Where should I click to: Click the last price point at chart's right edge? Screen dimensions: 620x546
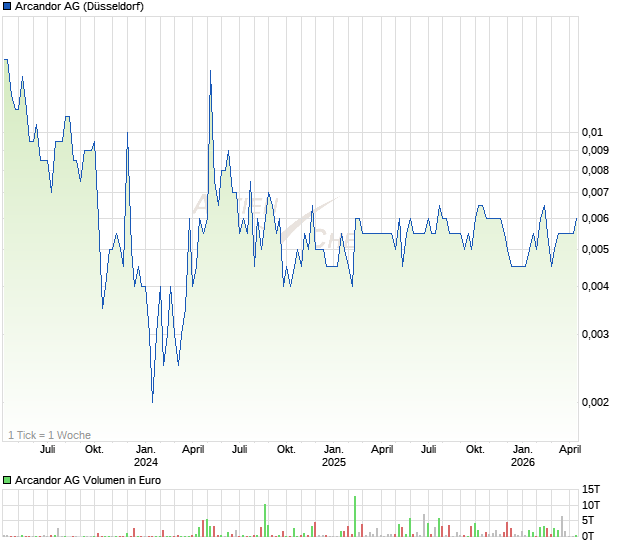click(577, 218)
